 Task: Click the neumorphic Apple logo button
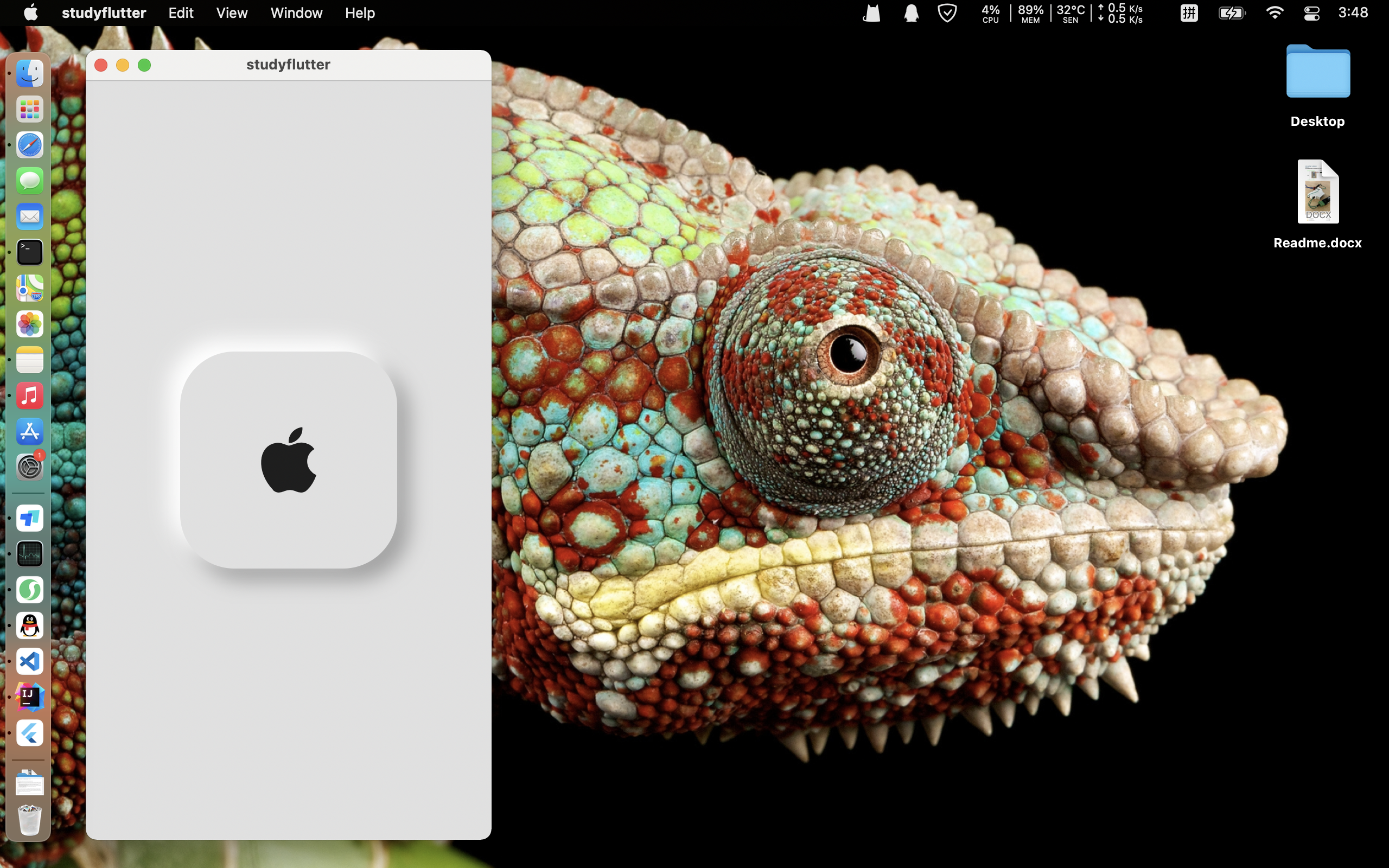tap(288, 460)
